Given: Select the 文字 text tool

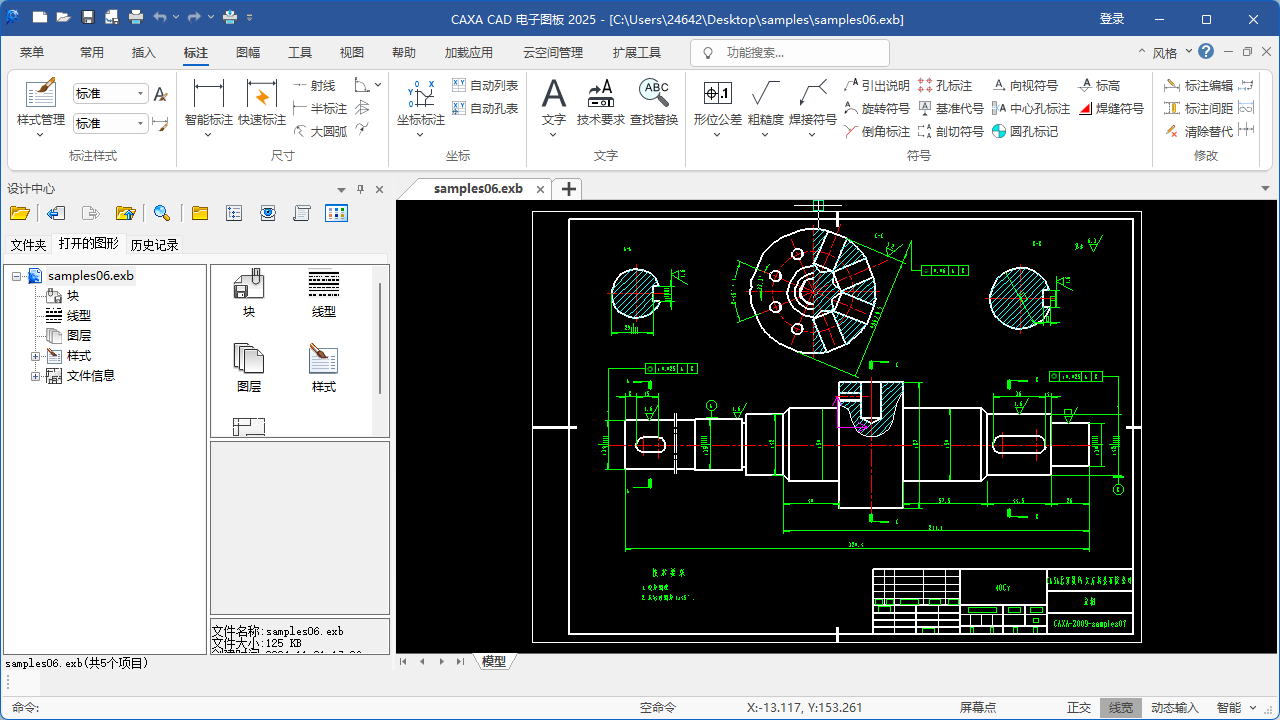Looking at the screenshot, I should coord(554,100).
